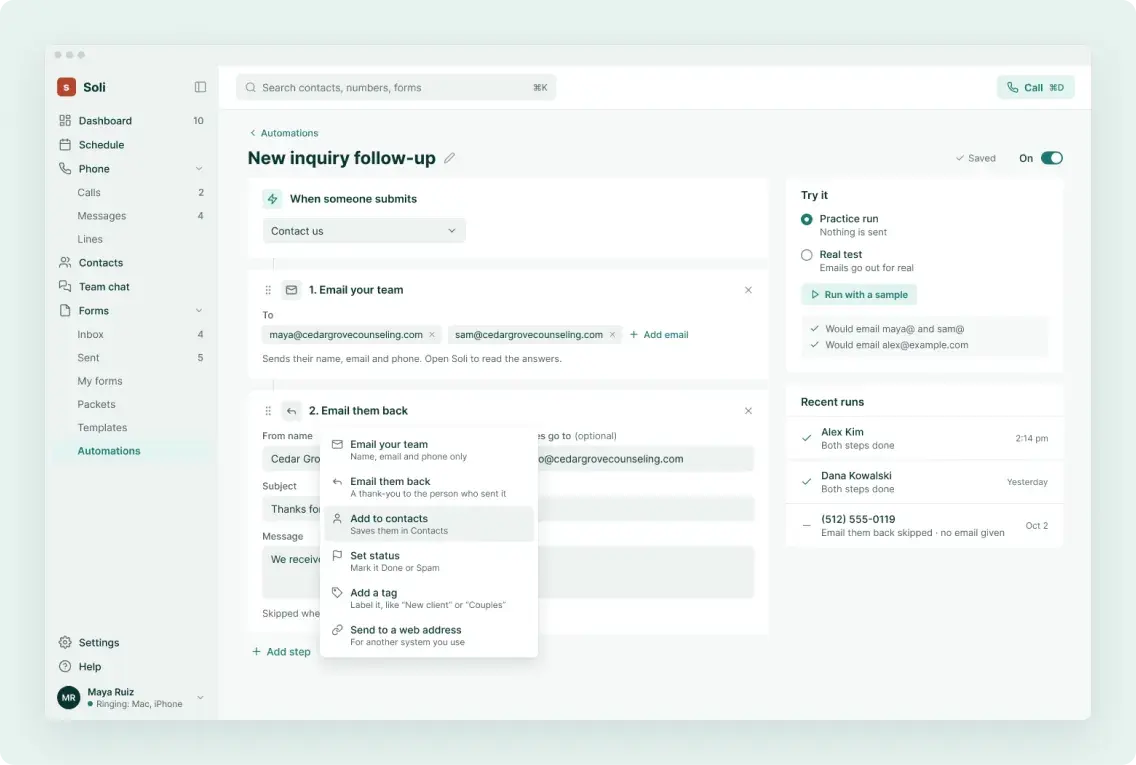Choose Email your team from the step menu

tap(429, 450)
